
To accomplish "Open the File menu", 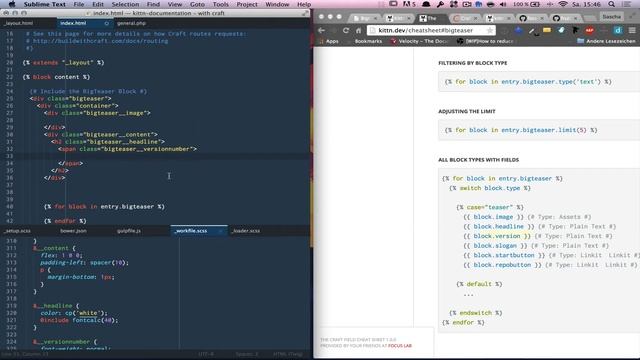I will [79, 4].
